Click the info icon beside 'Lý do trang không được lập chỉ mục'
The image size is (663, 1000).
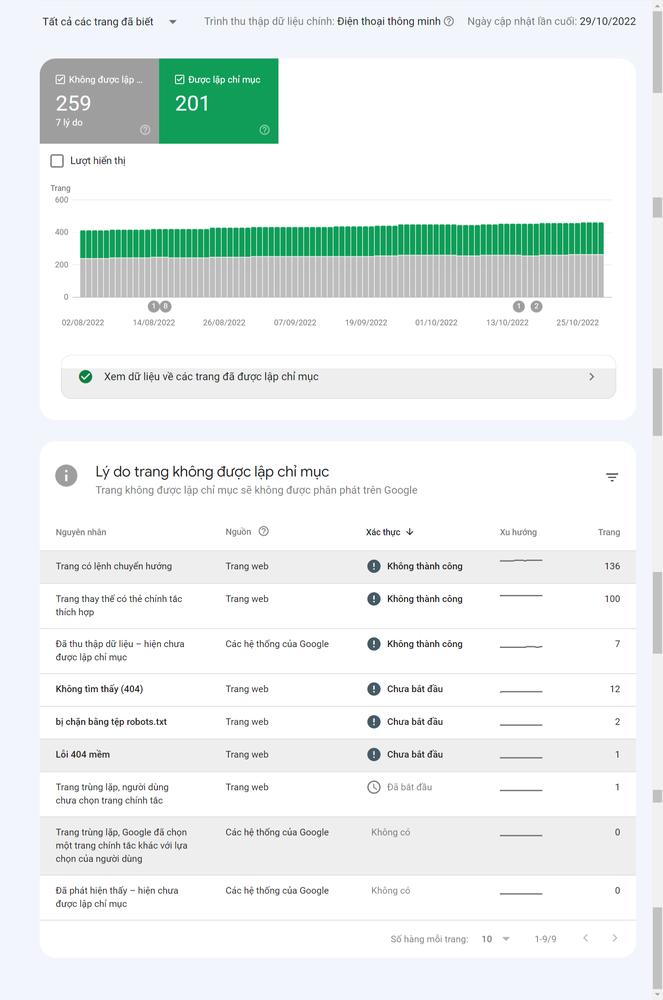[x=66, y=475]
